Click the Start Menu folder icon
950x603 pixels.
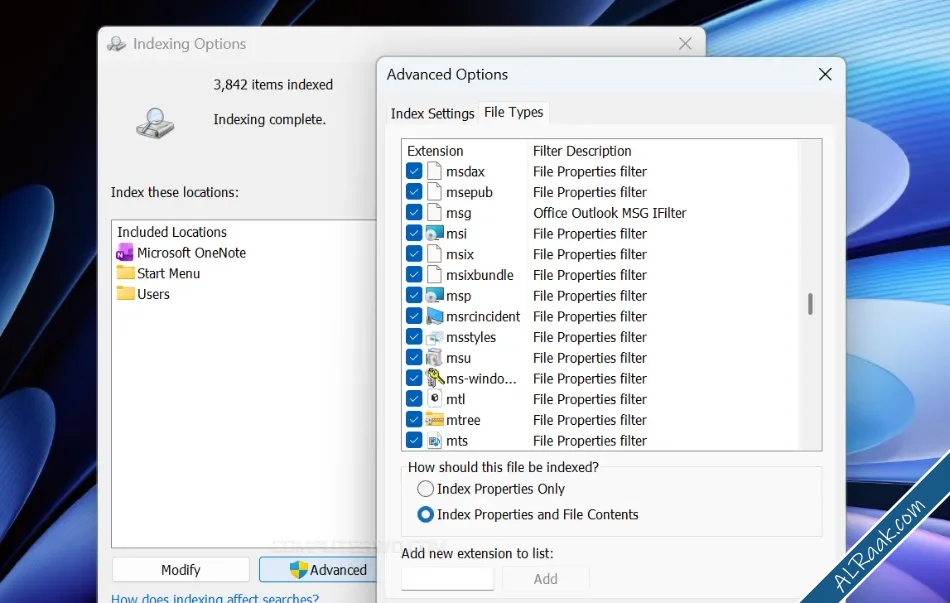click(125, 273)
